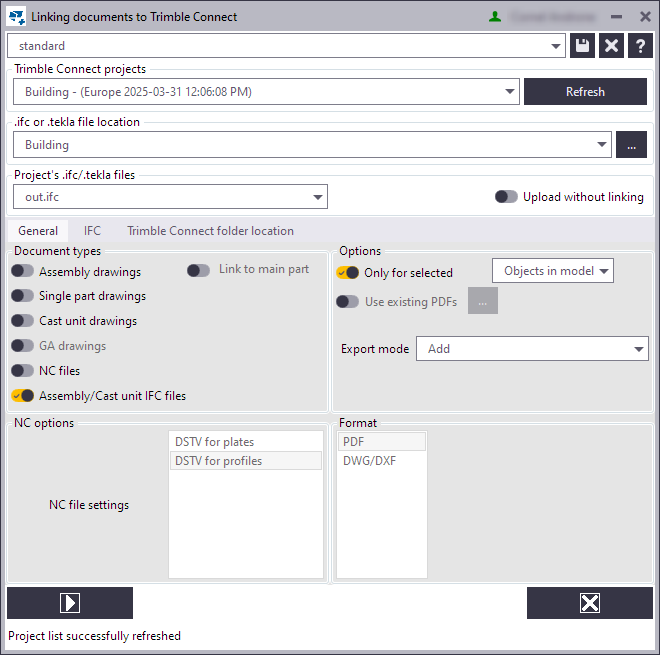Toggle Use existing PDFs switch
This screenshot has height=655, width=660.
coord(348,301)
